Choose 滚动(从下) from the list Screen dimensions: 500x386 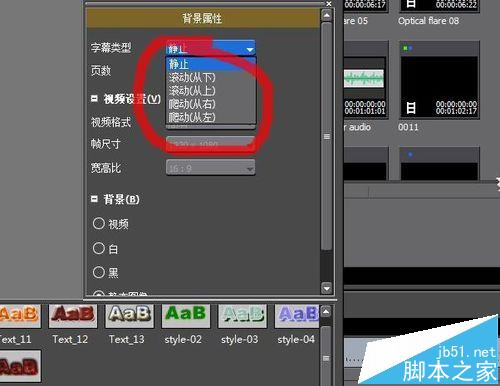[x=211, y=77]
